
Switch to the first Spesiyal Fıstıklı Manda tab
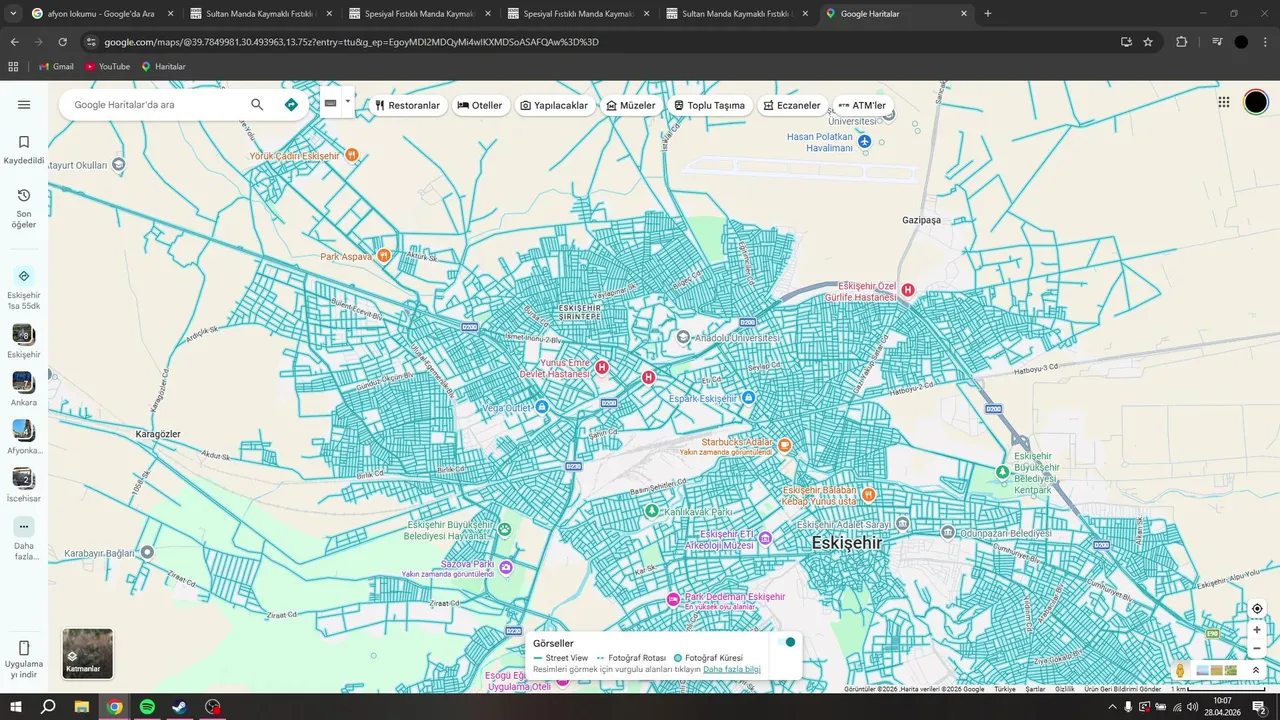pos(418,14)
